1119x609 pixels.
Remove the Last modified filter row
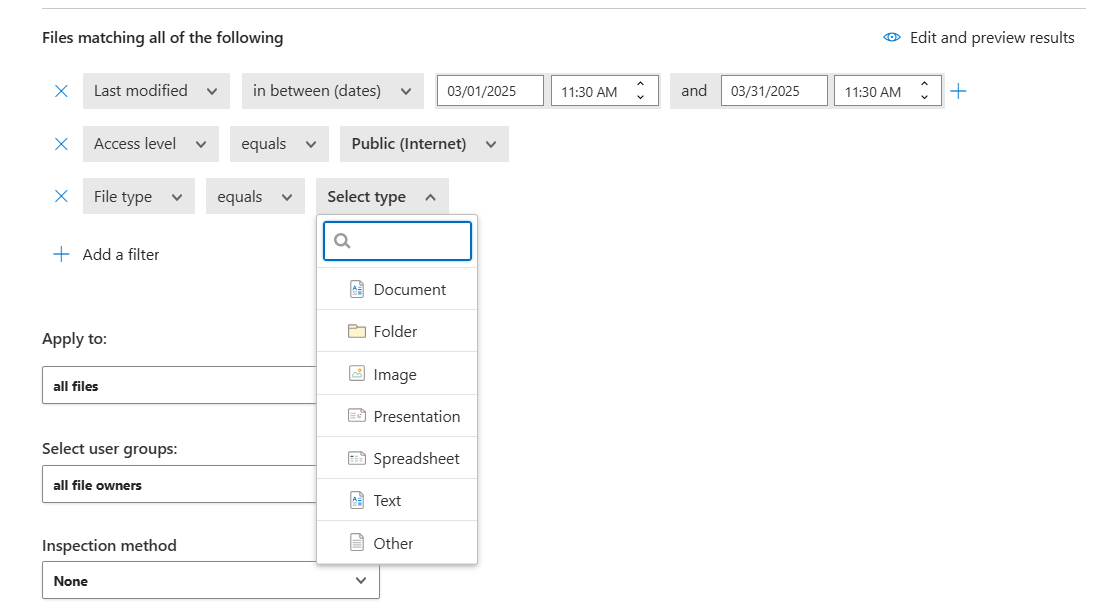[x=61, y=91]
